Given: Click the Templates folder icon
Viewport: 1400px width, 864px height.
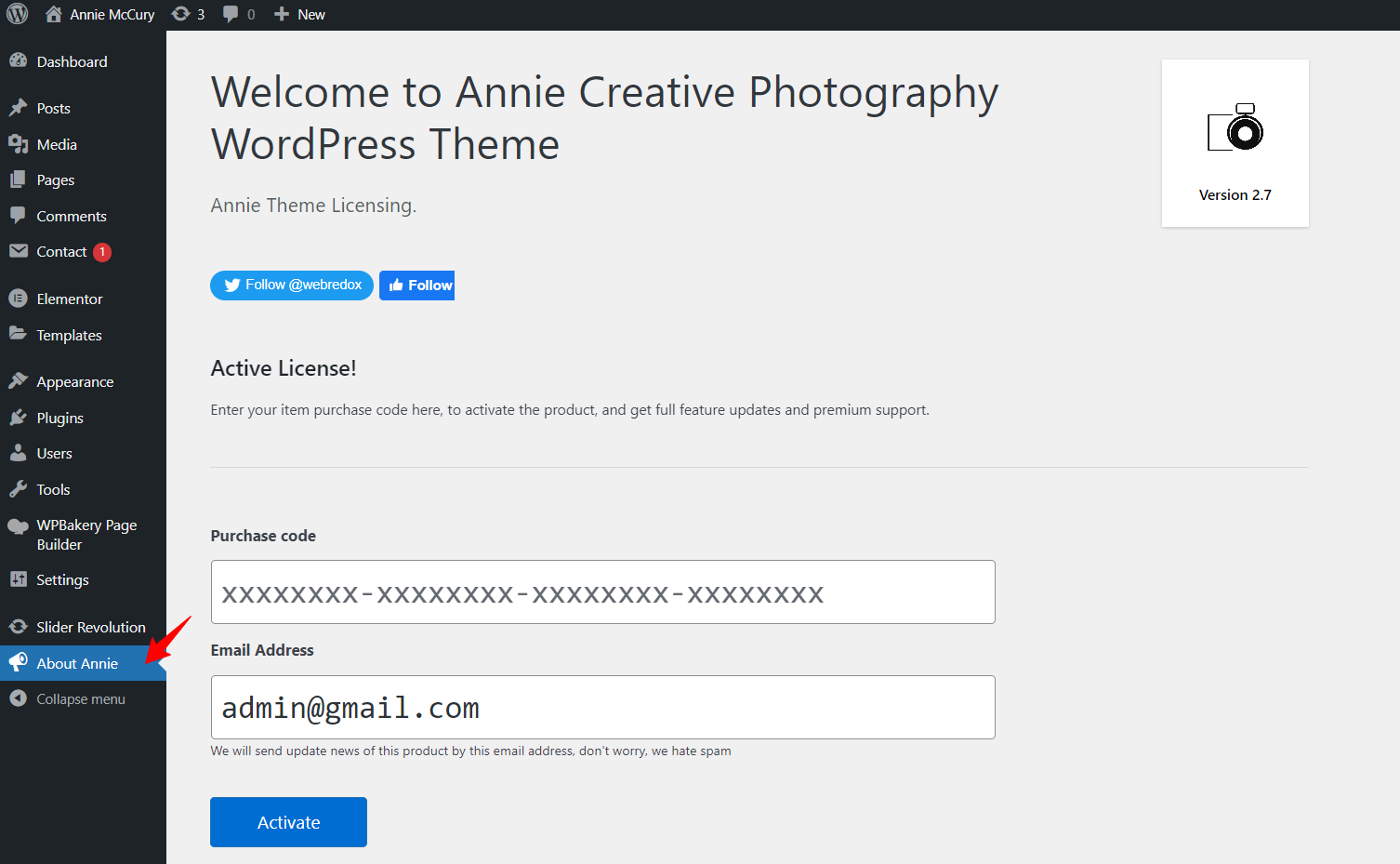Looking at the screenshot, I should click(x=18, y=334).
